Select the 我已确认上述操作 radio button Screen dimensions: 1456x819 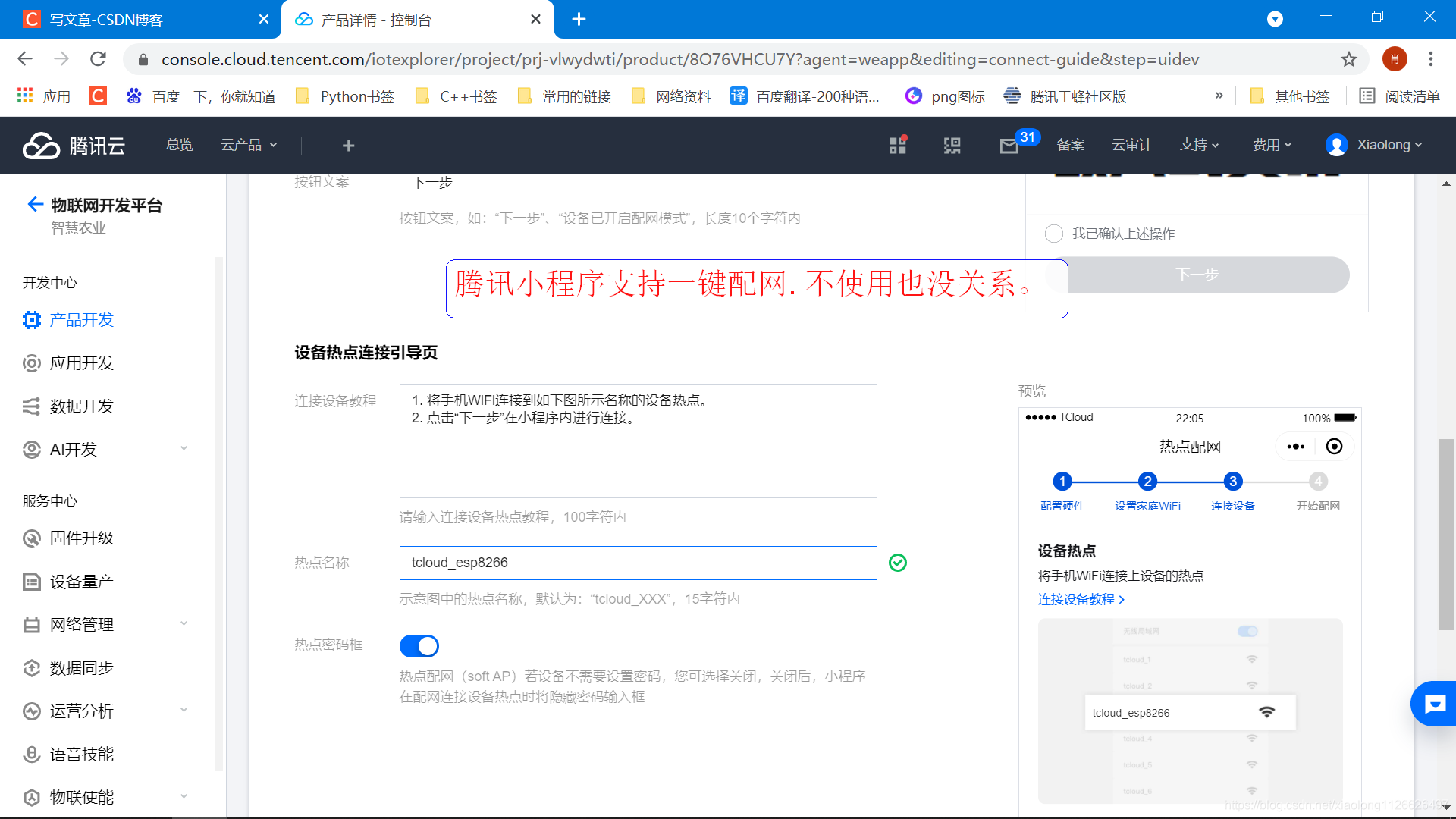click(1053, 234)
